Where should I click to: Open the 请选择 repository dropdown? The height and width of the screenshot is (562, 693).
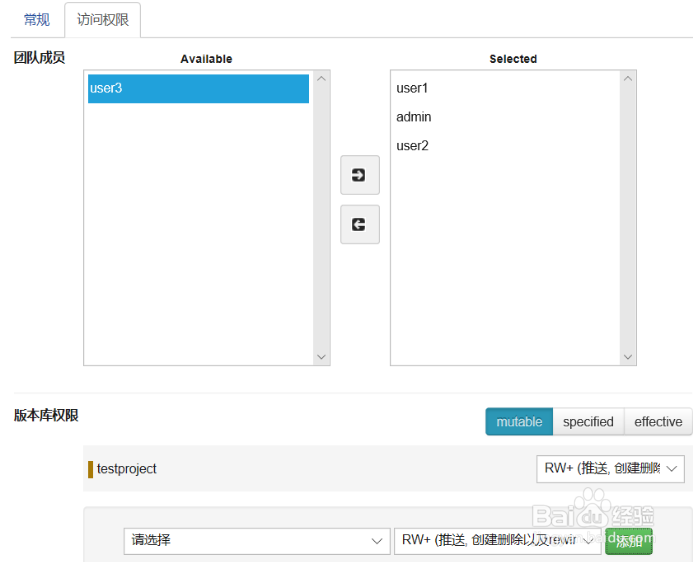pyautogui.click(x=257, y=541)
